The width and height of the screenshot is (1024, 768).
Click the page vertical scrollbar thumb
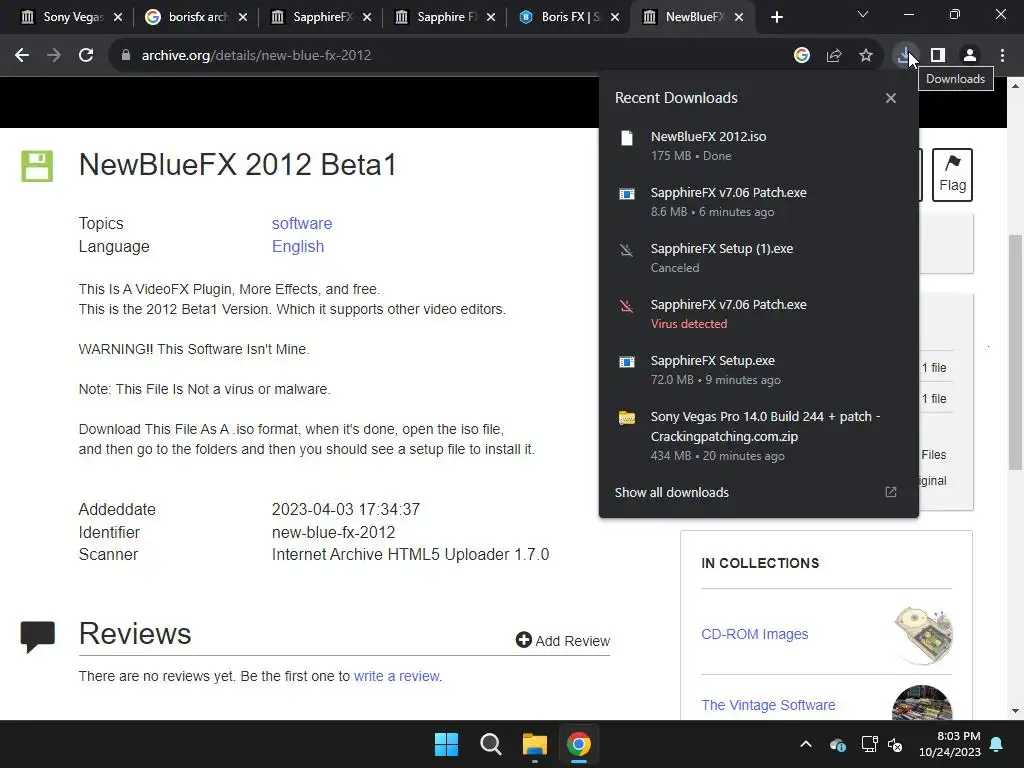tap(1015, 351)
